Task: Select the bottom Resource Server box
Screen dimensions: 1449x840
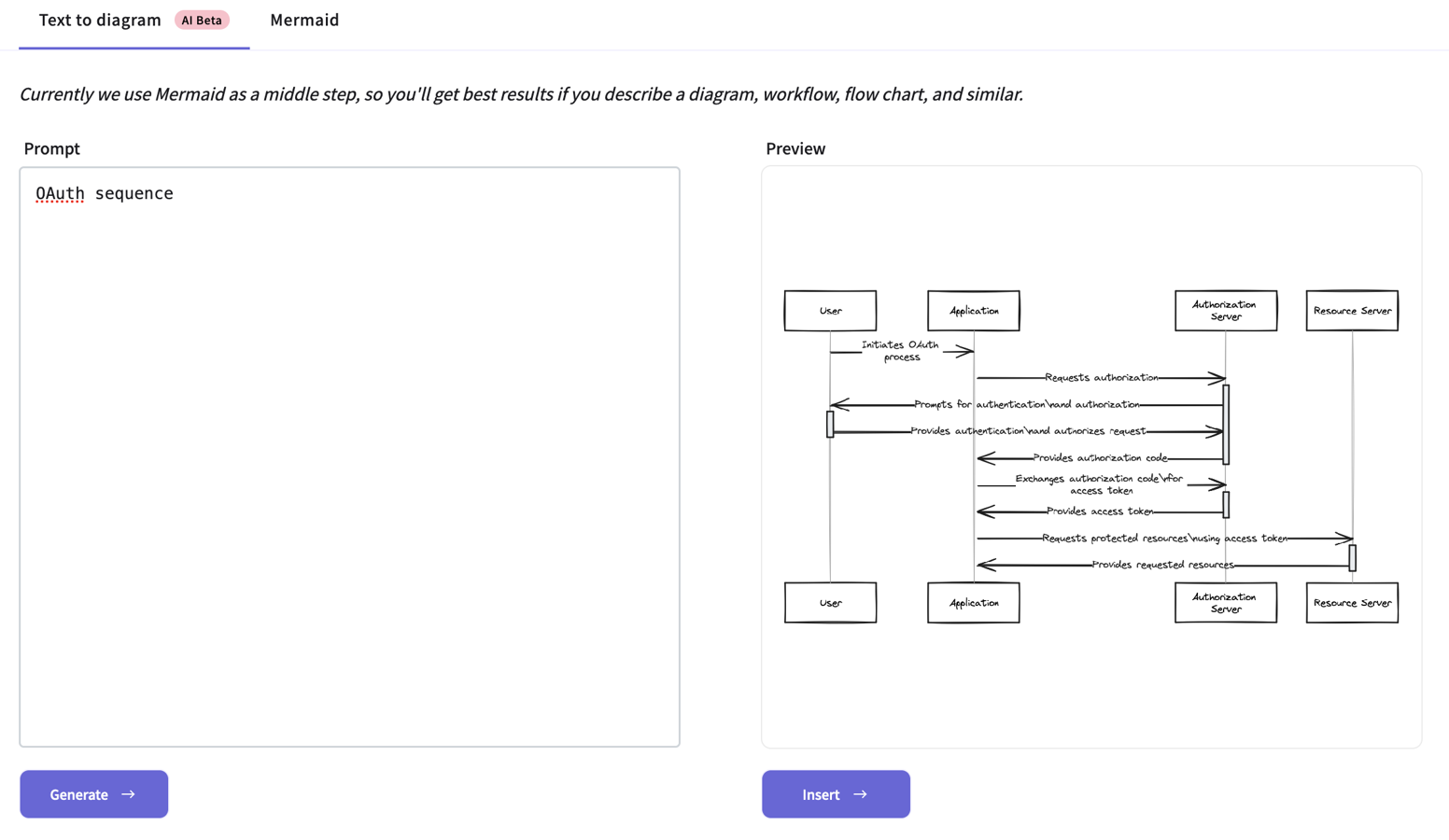Action: point(1351,603)
